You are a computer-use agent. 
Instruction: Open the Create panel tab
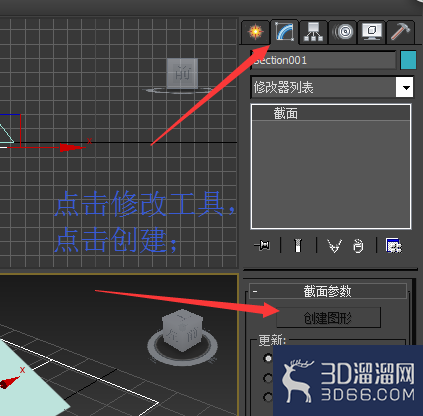pos(255,32)
